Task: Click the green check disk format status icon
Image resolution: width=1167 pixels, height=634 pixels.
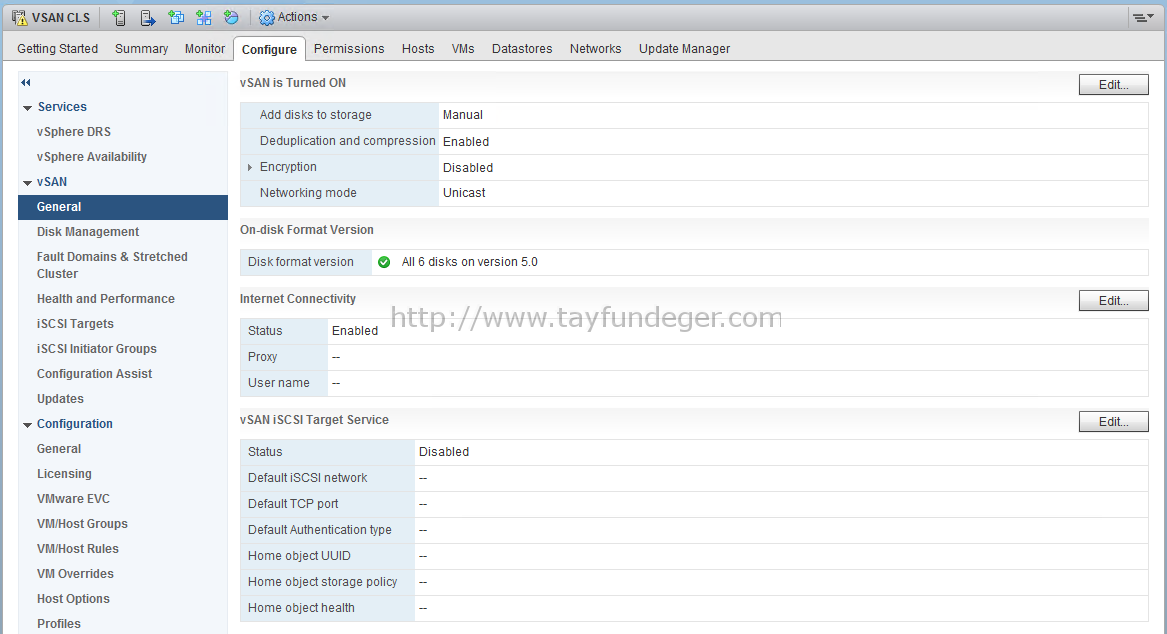Action: [x=384, y=262]
